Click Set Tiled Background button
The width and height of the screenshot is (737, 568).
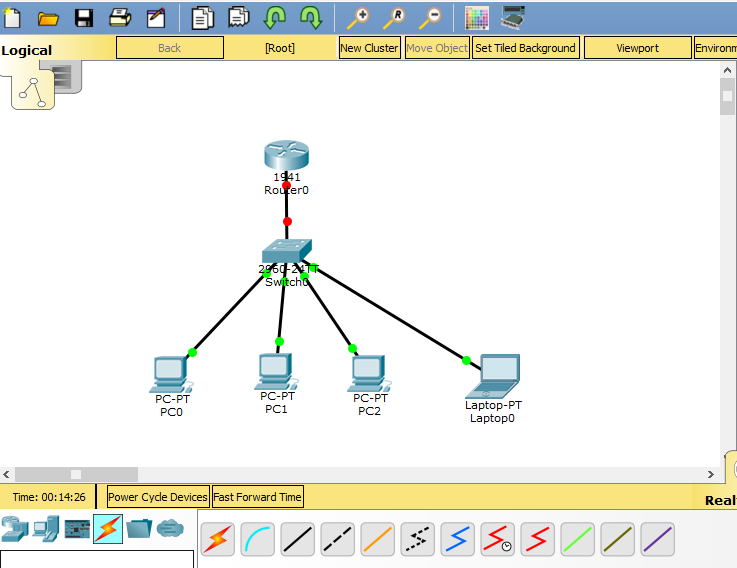tap(525, 48)
